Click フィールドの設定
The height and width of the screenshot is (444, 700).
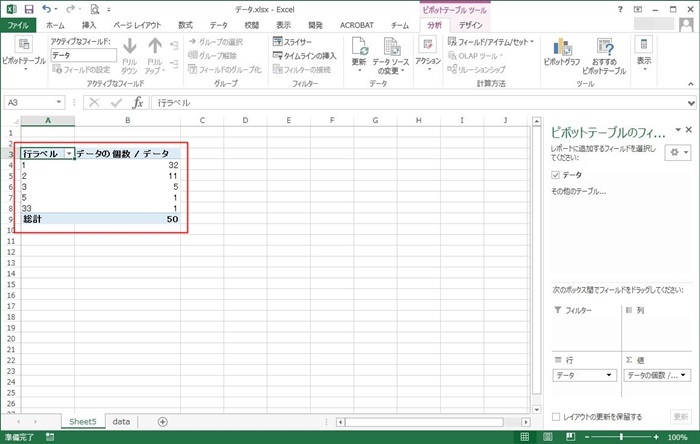81,70
